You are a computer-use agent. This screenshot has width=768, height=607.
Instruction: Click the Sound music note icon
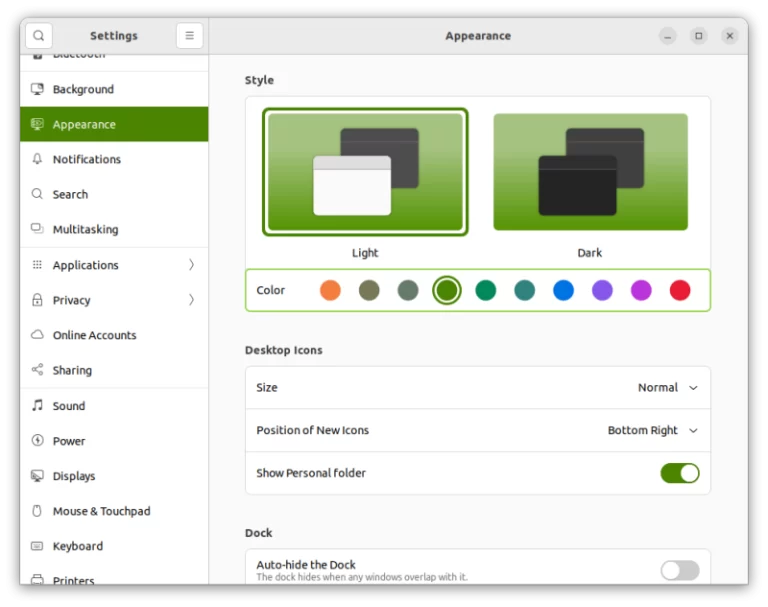pos(37,406)
